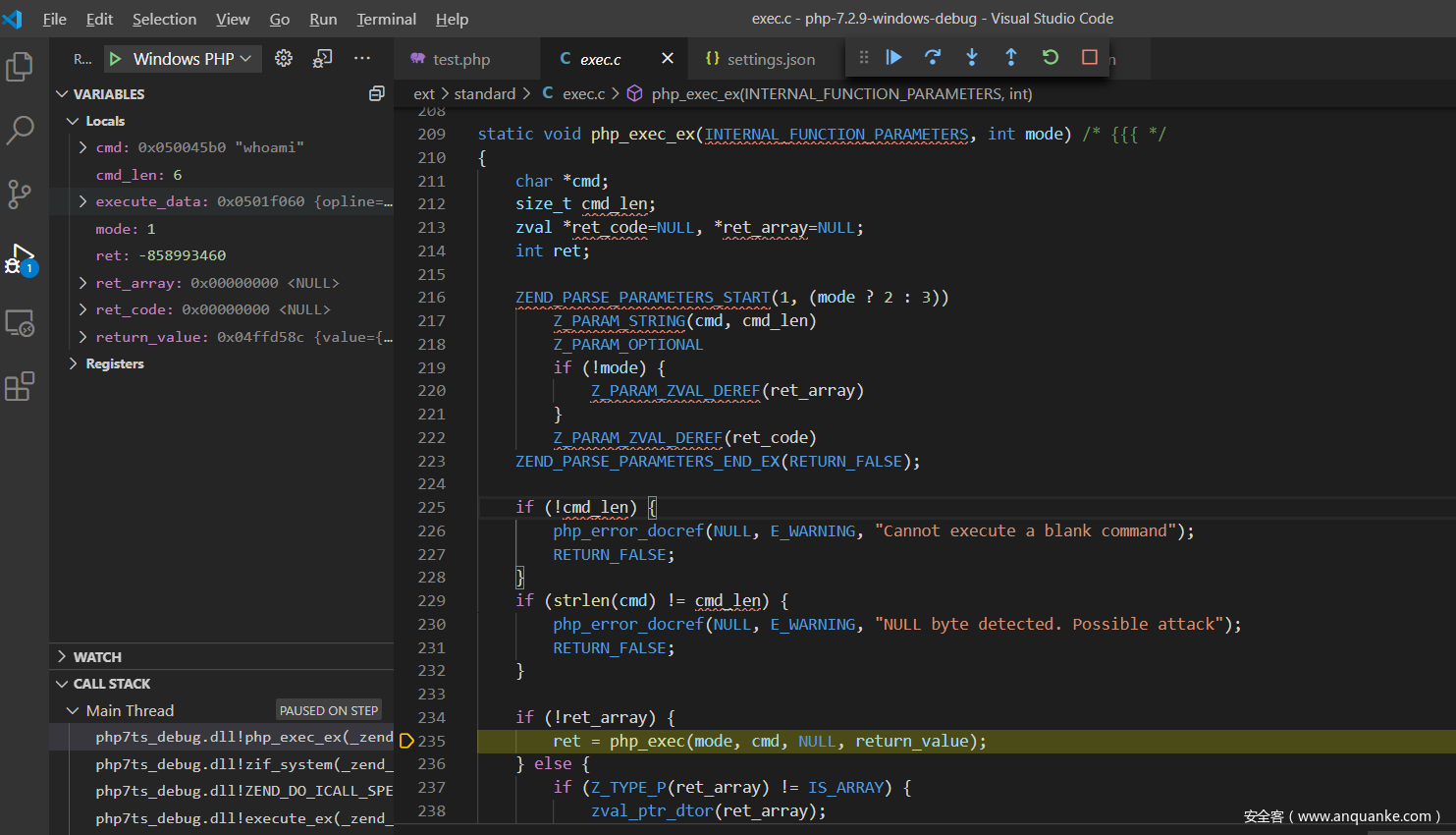Viewport: 1456px width, 835px height.
Task: Click the Step Out debug button
Action: coord(1011,58)
